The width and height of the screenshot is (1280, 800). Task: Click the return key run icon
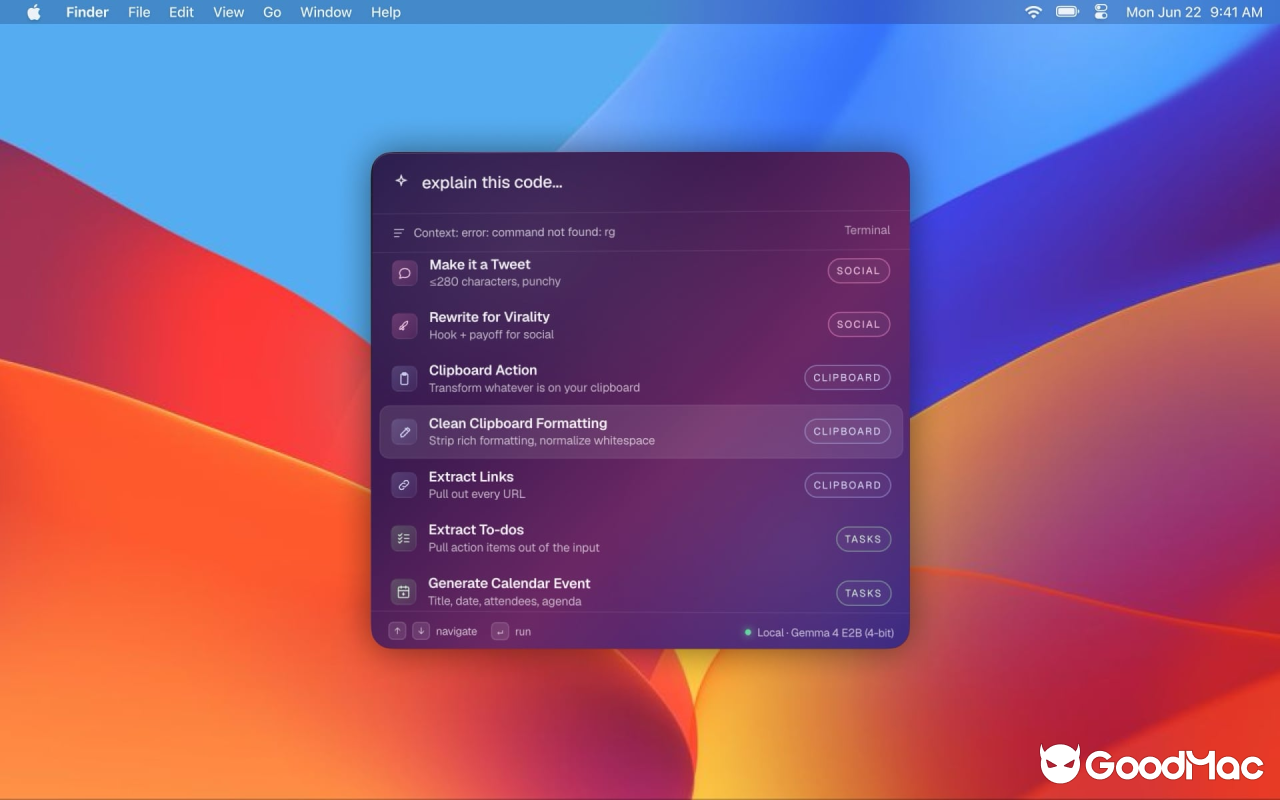click(x=500, y=631)
